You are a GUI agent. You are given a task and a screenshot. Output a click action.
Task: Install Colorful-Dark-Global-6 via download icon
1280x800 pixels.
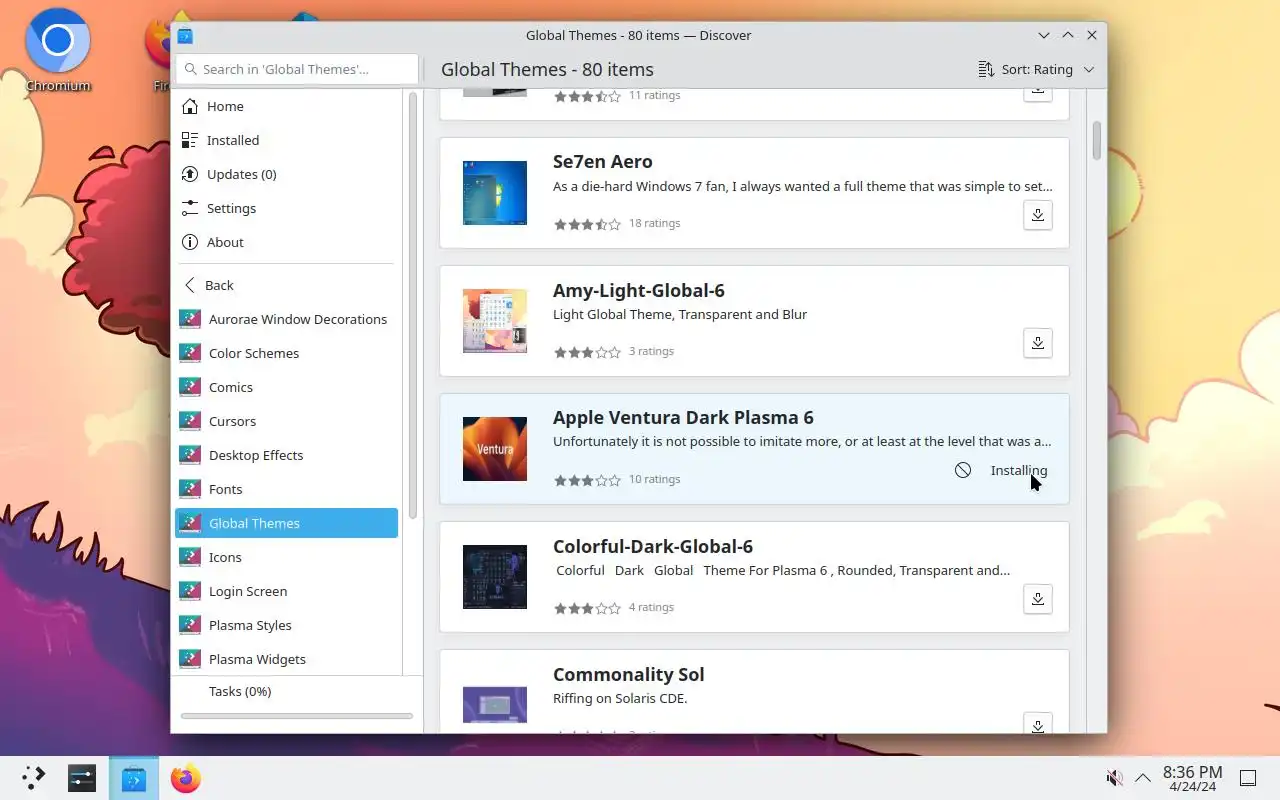tap(1038, 599)
